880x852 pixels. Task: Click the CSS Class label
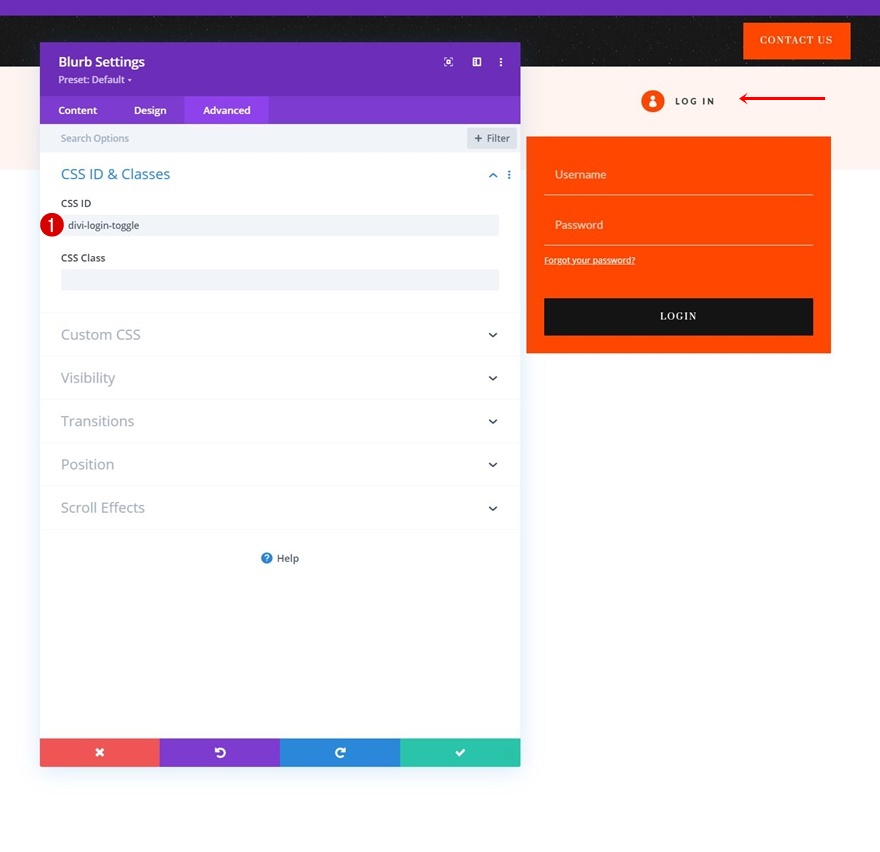[x=83, y=258]
